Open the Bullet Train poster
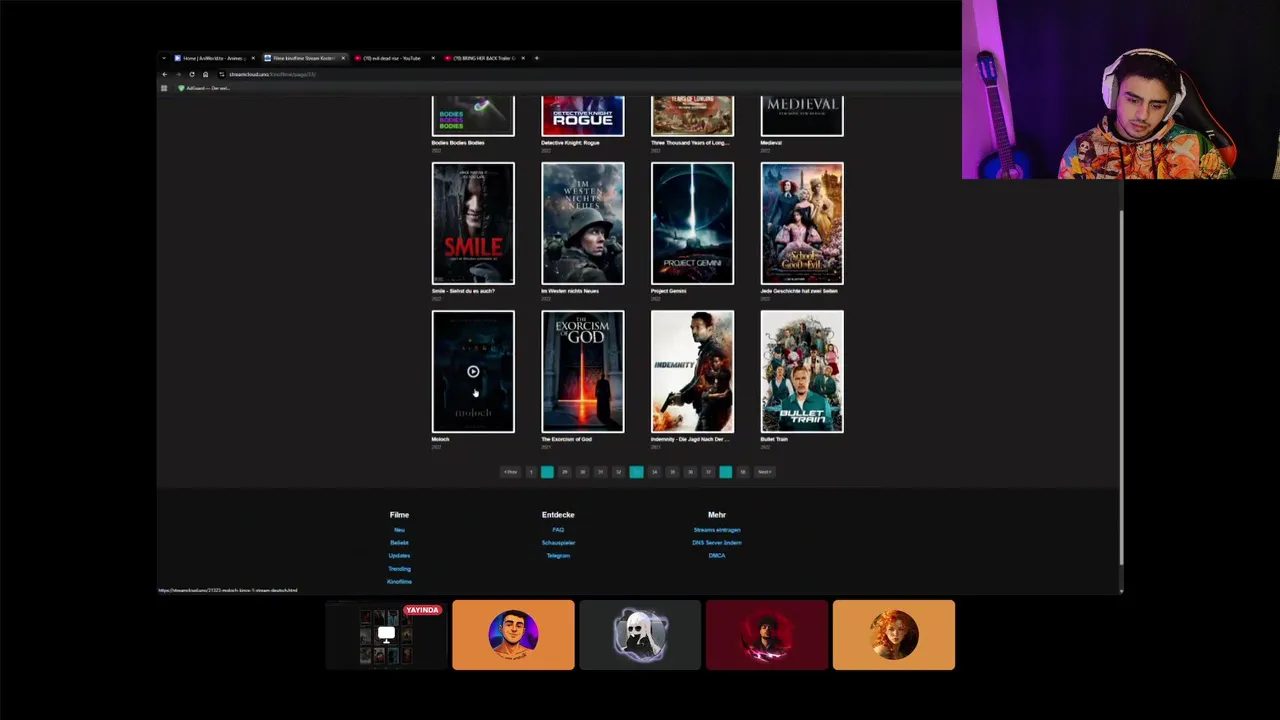 coord(802,371)
